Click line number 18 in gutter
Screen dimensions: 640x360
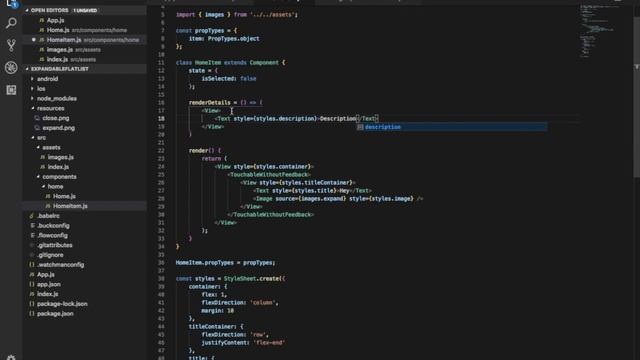pyautogui.click(x=161, y=119)
